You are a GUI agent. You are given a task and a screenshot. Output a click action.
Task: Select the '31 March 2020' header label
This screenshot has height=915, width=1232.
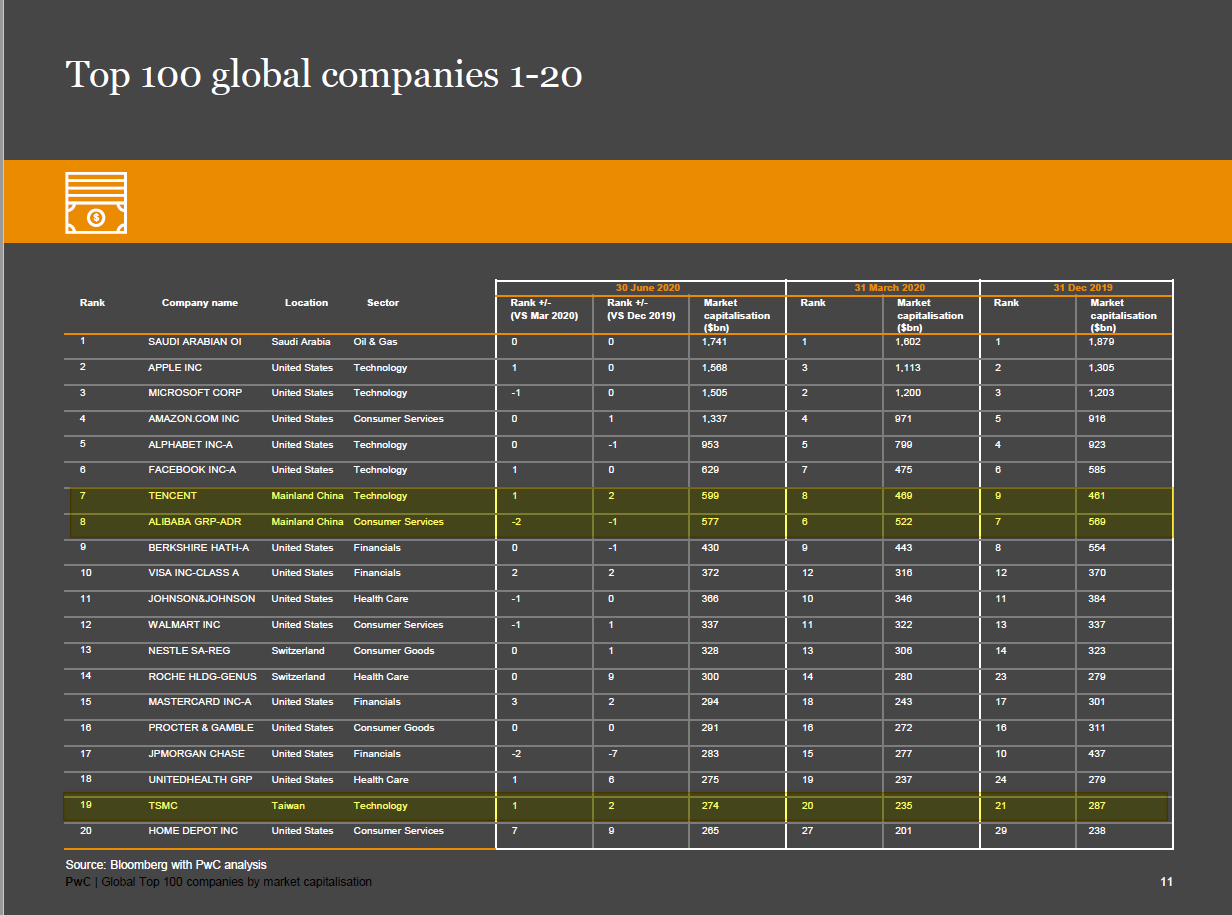(x=890, y=288)
